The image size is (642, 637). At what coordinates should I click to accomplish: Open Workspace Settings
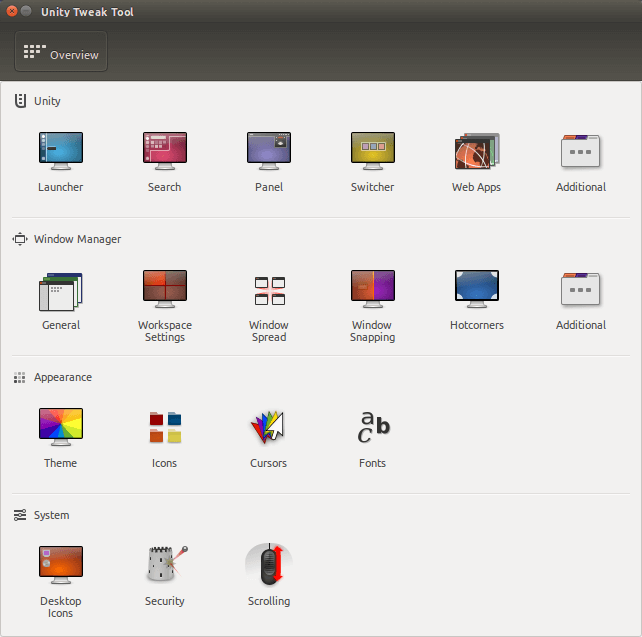point(165,289)
